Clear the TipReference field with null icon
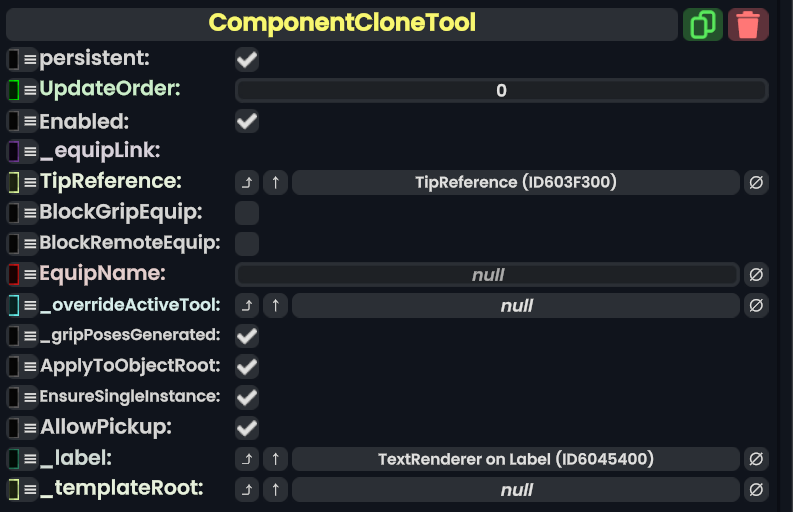 tap(757, 182)
